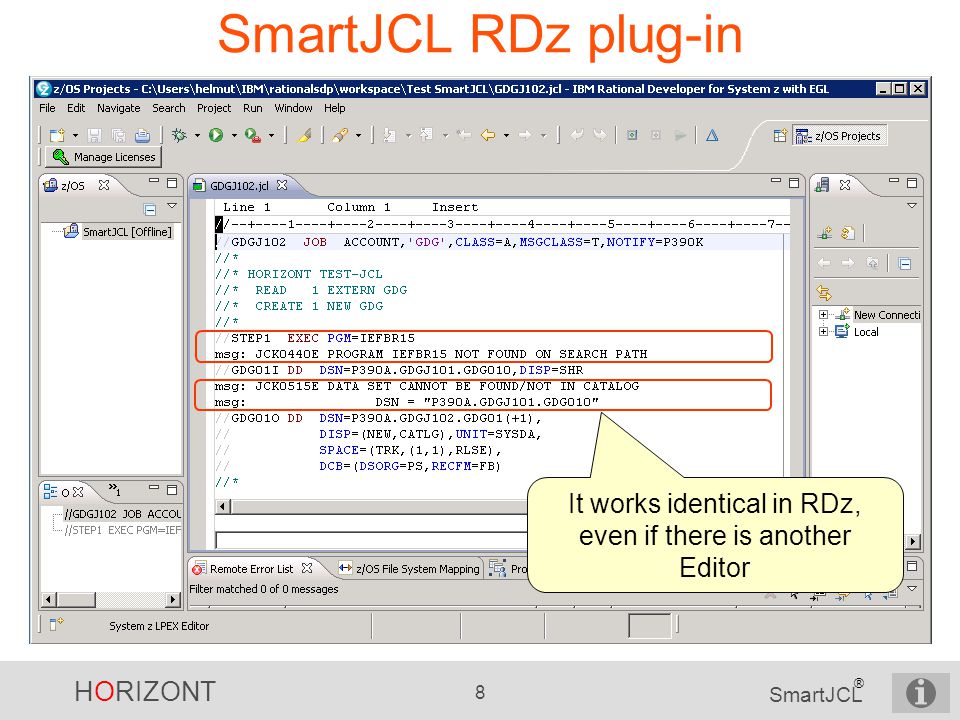The image size is (960, 720).
Task: Expand the New Connection tree node
Action: click(x=823, y=315)
